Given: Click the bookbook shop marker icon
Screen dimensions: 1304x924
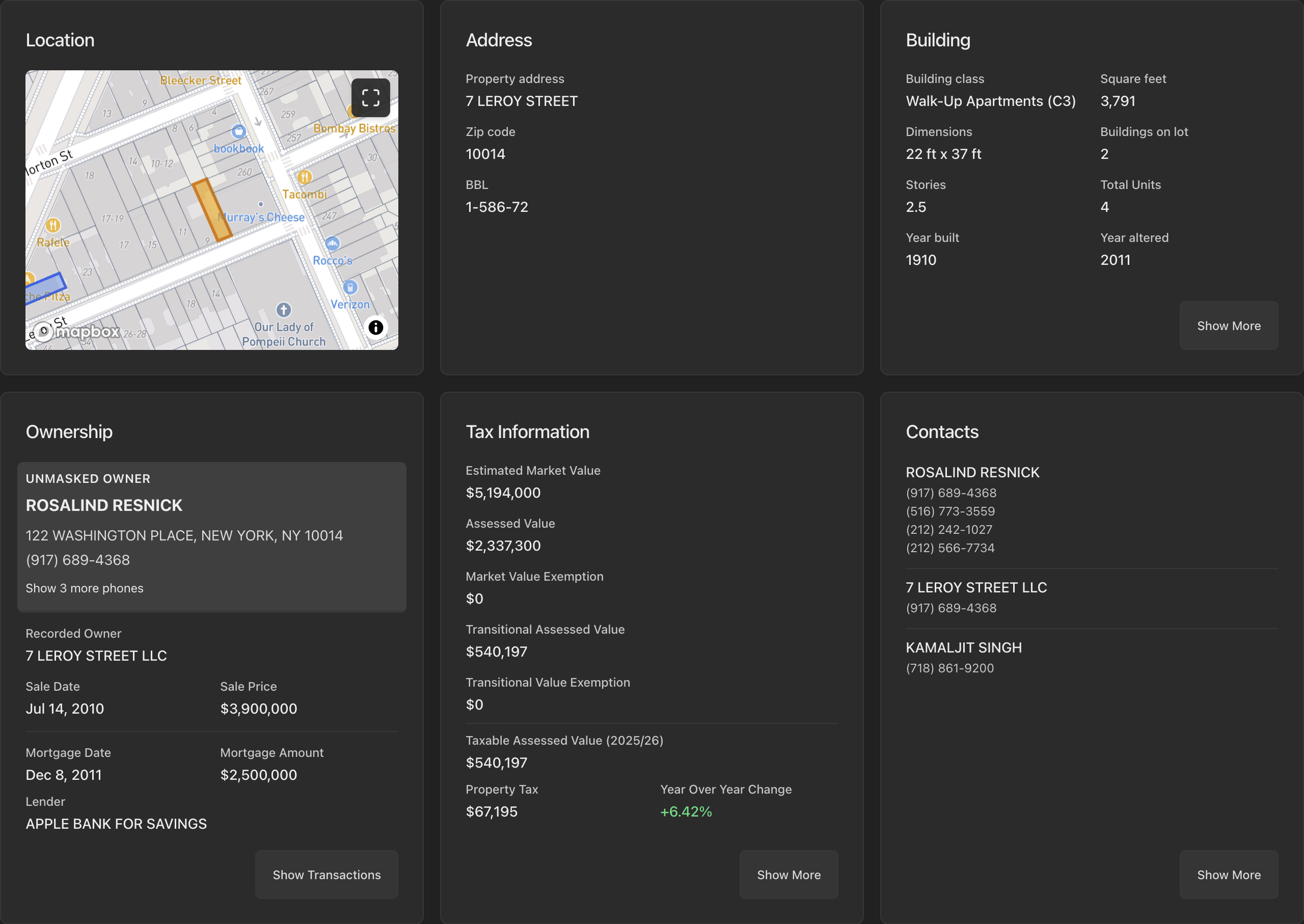Looking at the screenshot, I should pos(238,131).
